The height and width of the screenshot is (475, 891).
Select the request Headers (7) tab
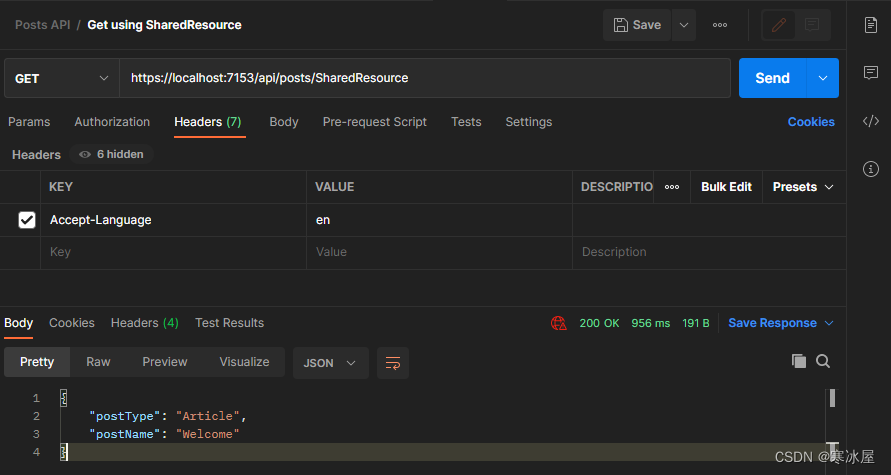pos(208,122)
